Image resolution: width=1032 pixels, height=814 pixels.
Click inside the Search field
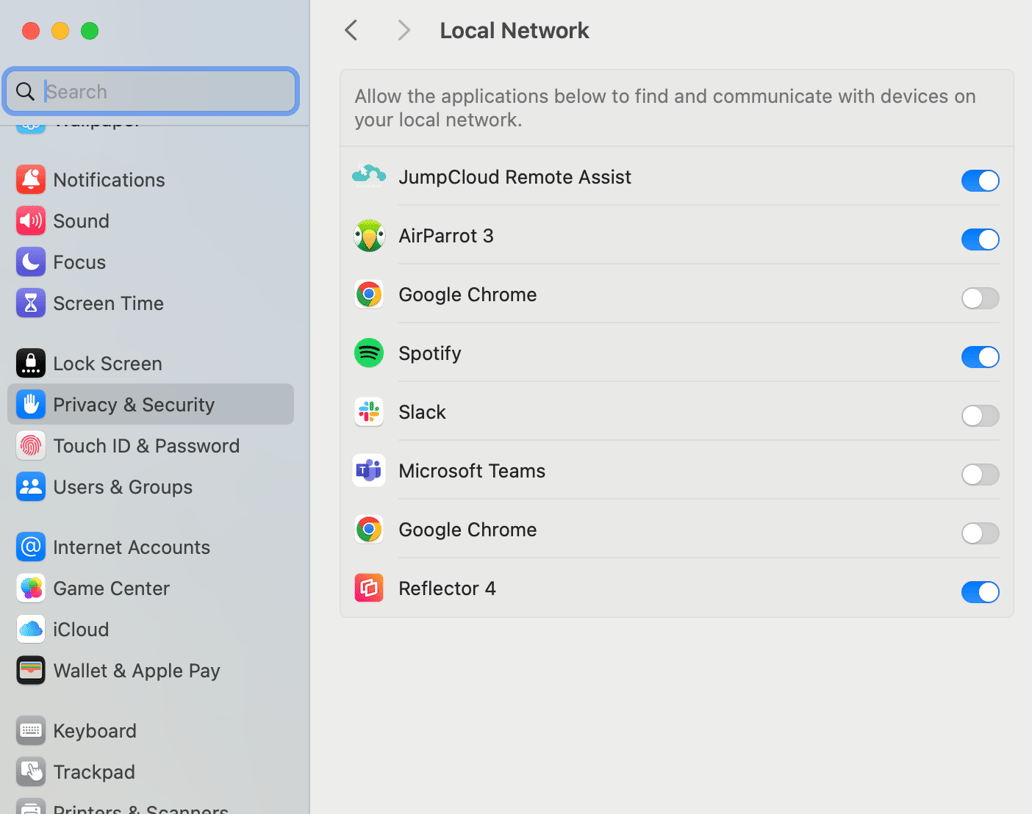click(x=150, y=91)
